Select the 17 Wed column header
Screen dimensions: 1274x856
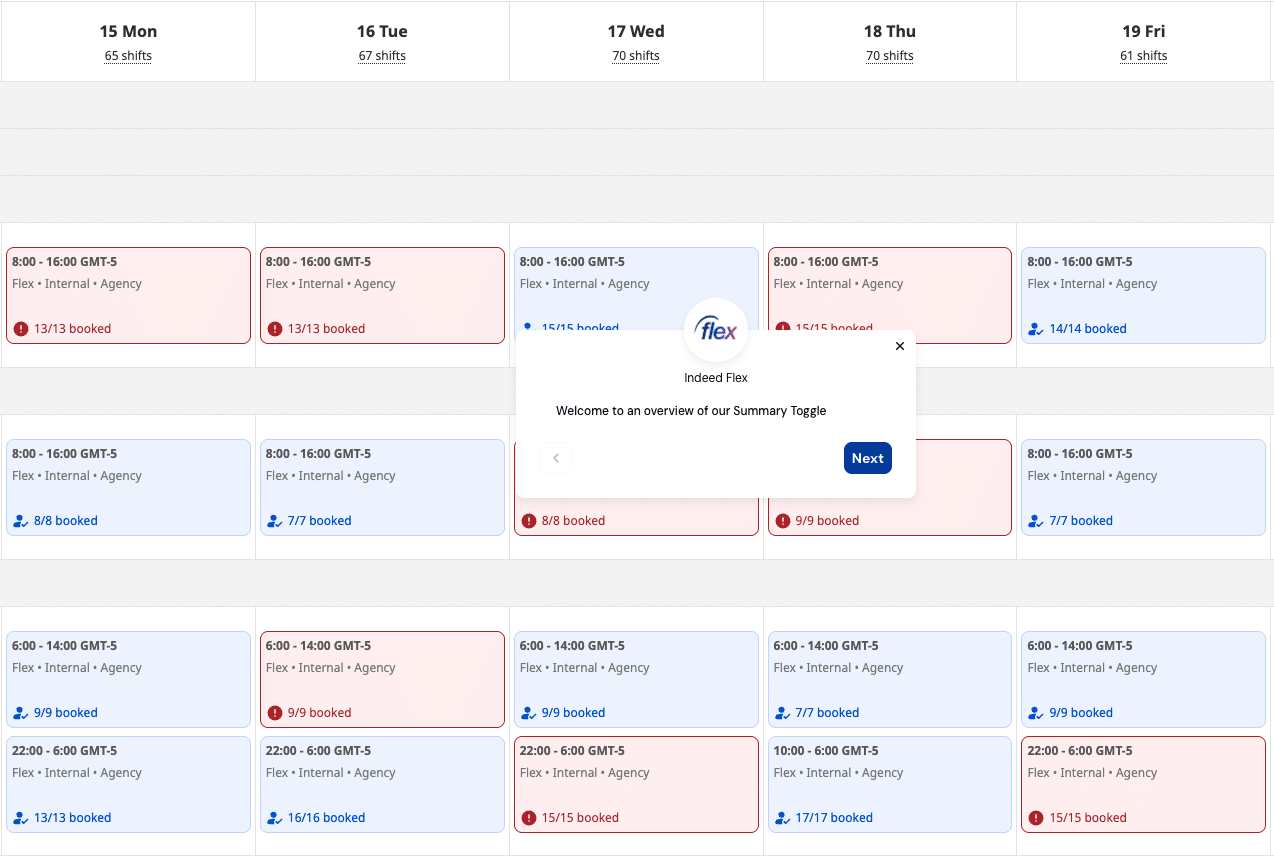point(636,32)
